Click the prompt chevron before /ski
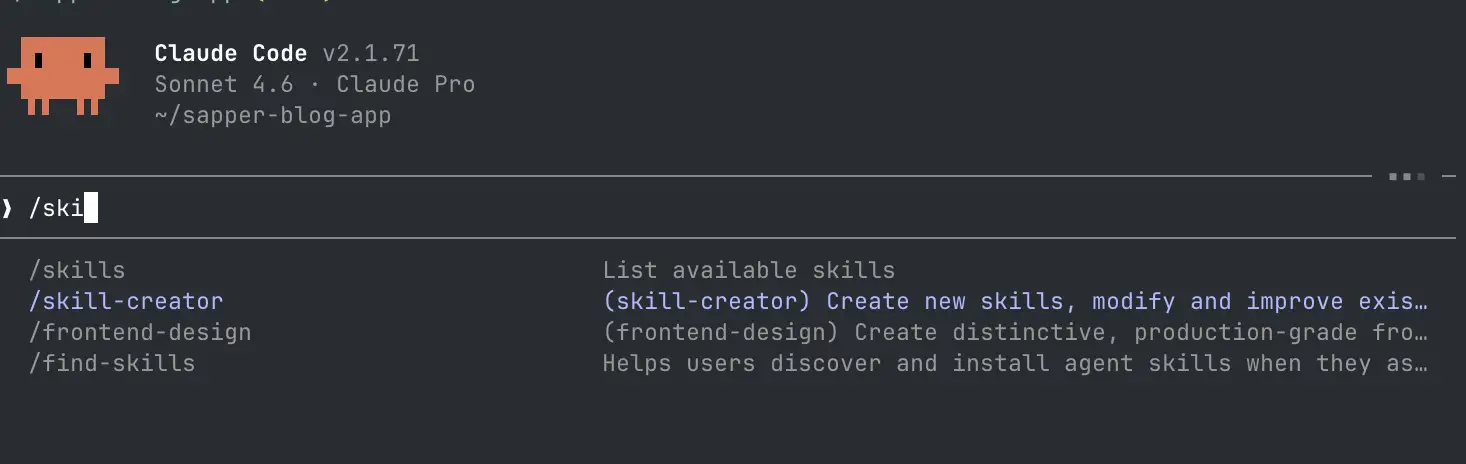 coord(7,208)
